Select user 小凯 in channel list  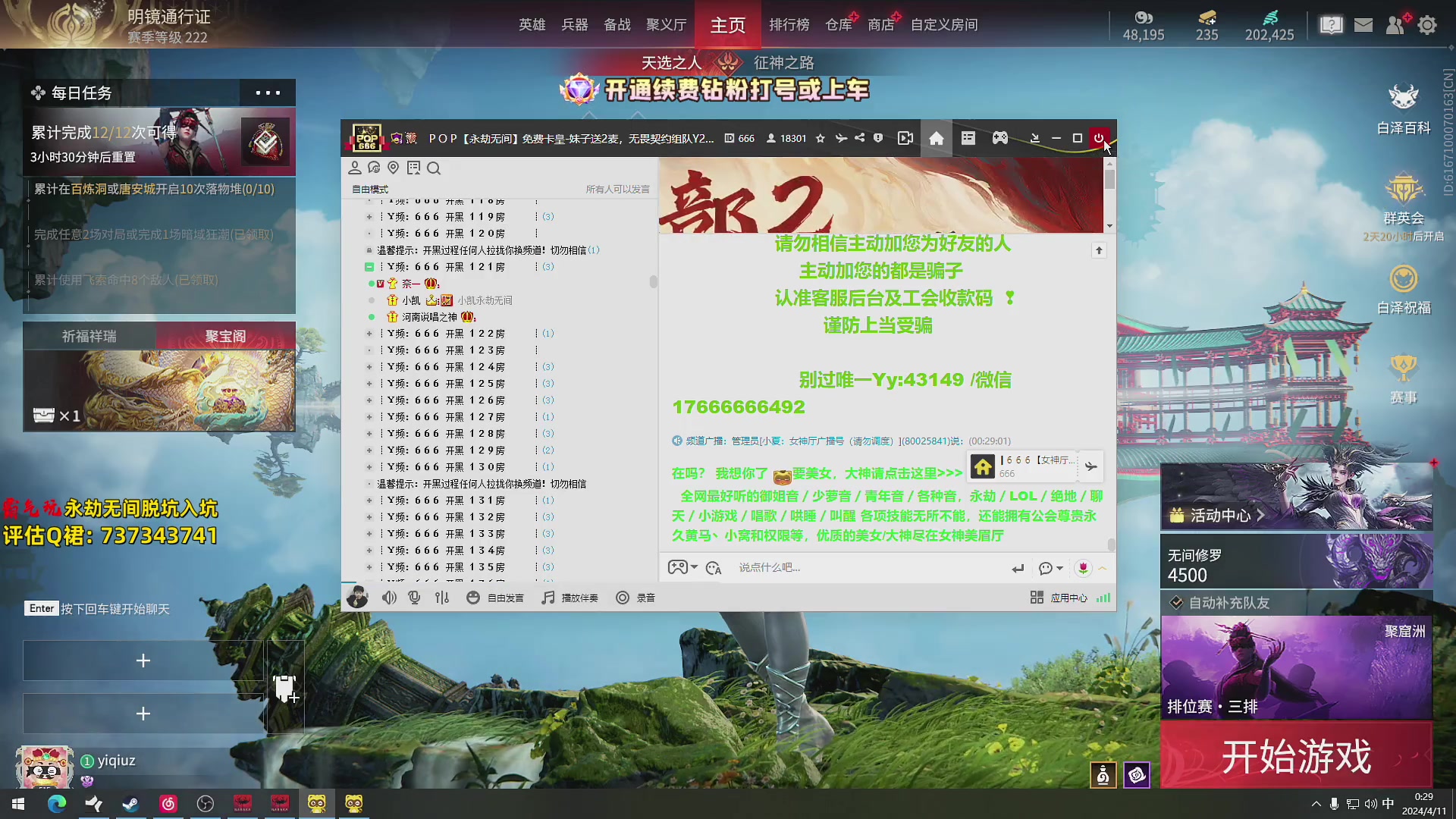click(411, 300)
